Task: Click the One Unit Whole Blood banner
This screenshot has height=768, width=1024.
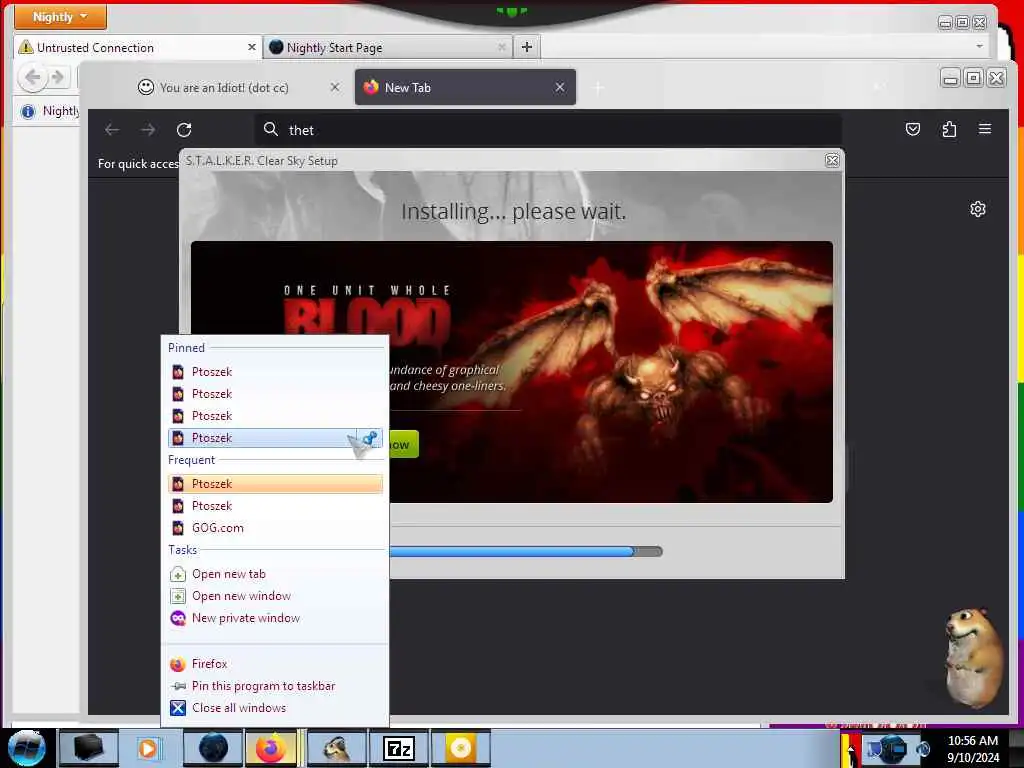Action: tap(511, 372)
